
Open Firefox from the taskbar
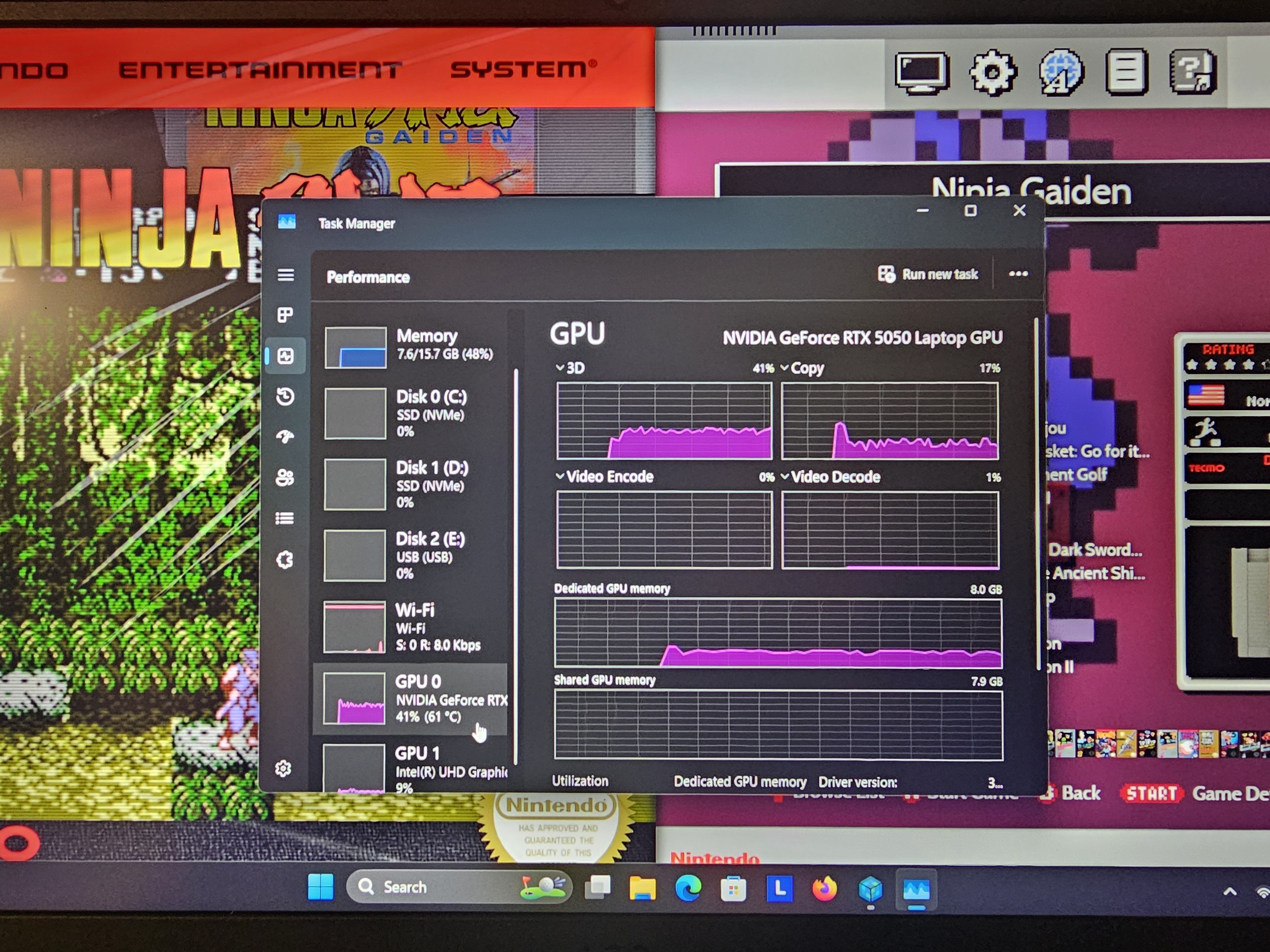825,889
